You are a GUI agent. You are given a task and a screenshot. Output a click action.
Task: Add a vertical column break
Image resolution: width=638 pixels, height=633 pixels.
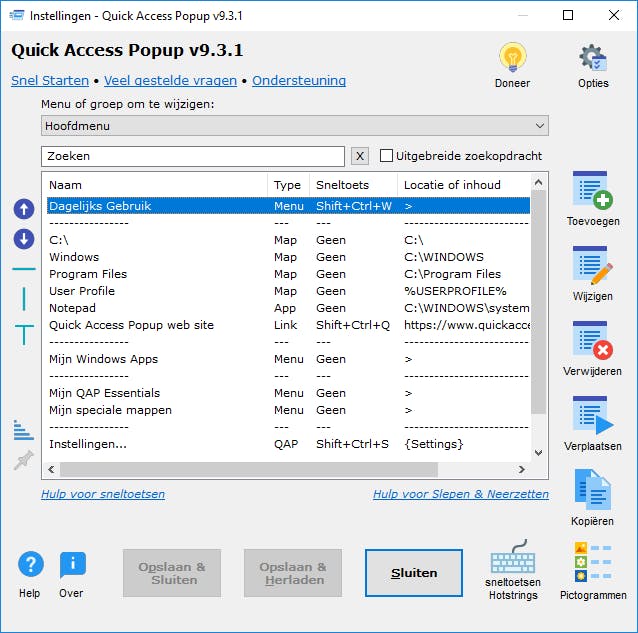(24, 299)
